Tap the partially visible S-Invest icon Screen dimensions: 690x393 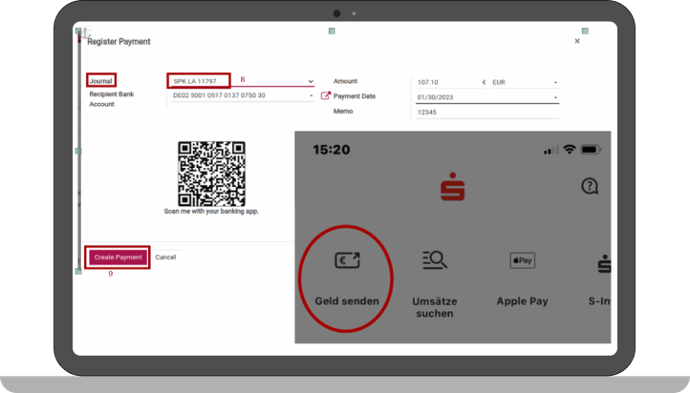[604, 264]
